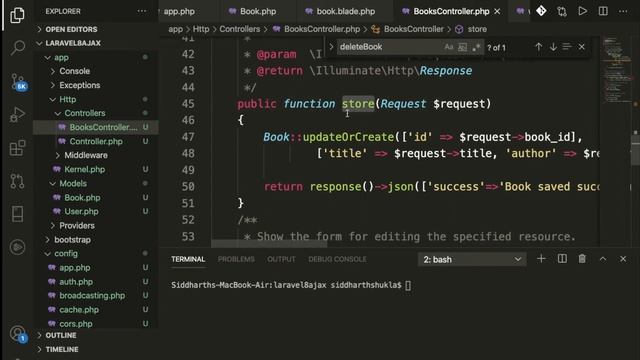Click the Http breadcrumb segment

tap(201, 29)
